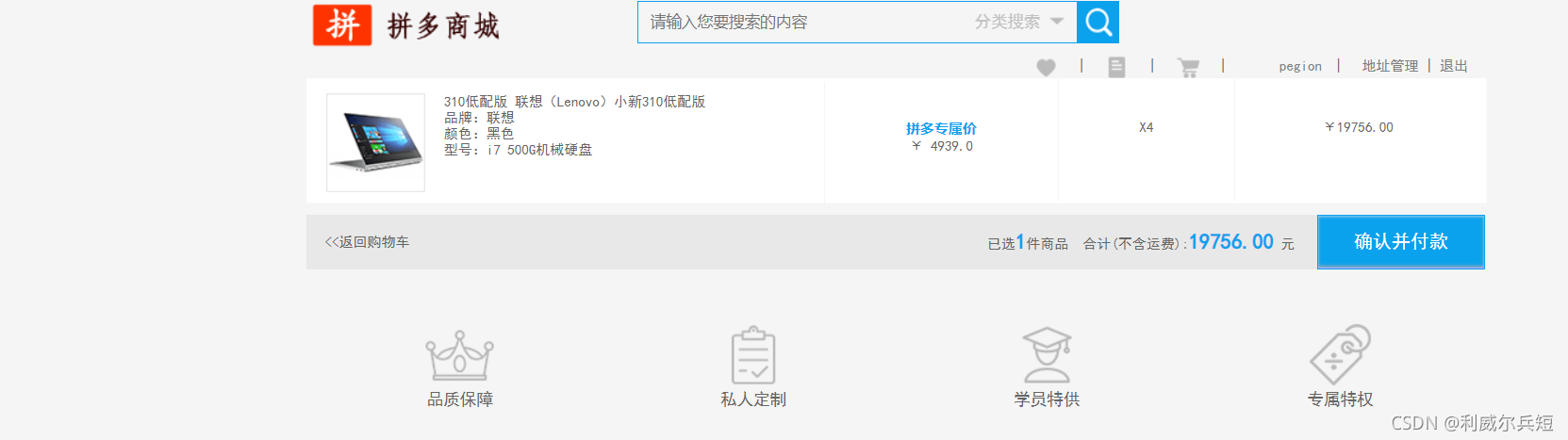Viewport: 1568px width, 440px height.
Task: Click the blue magnifier search button
Action: pos(1098,22)
